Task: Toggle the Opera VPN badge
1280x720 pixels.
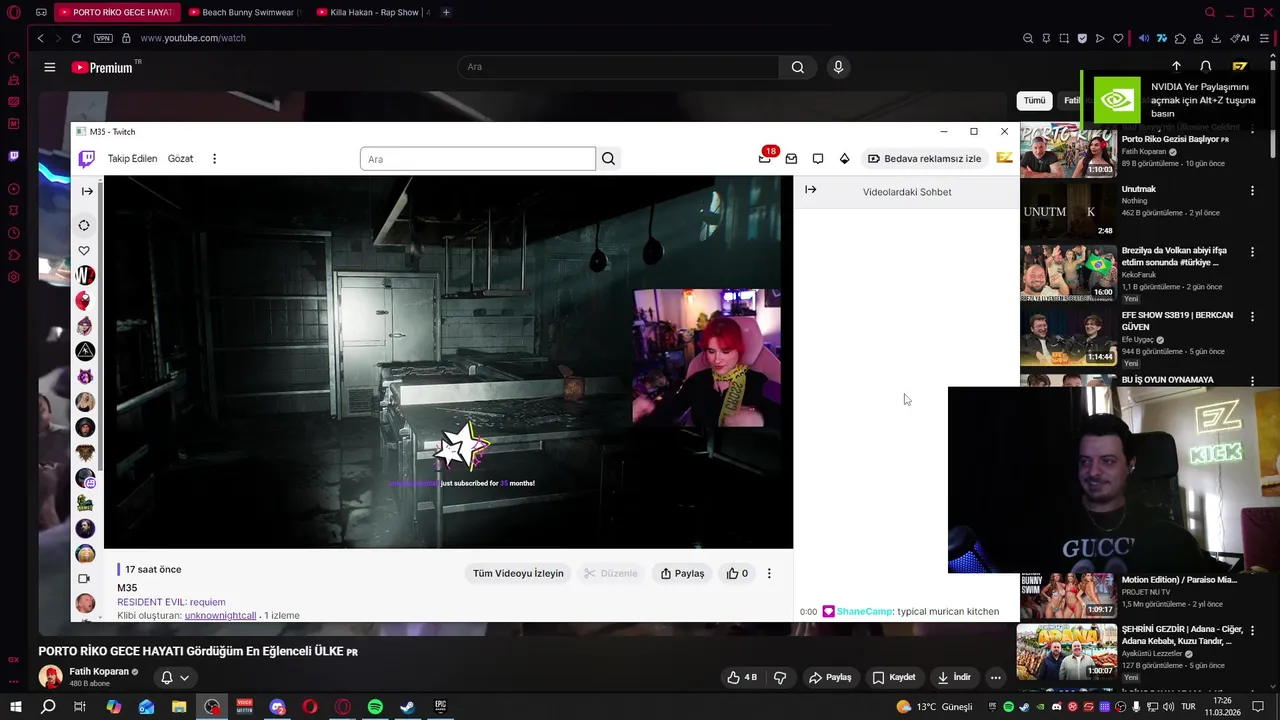Action: coord(103,38)
